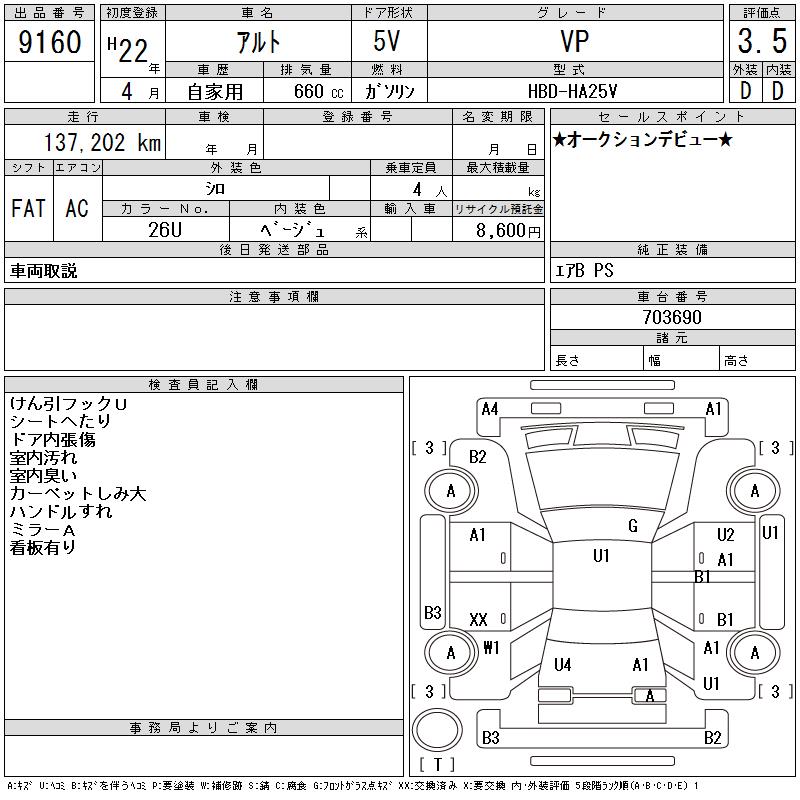The width and height of the screenshot is (800, 800).
Task: Select the XX mark on the car diagram
Action: click(x=478, y=620)
